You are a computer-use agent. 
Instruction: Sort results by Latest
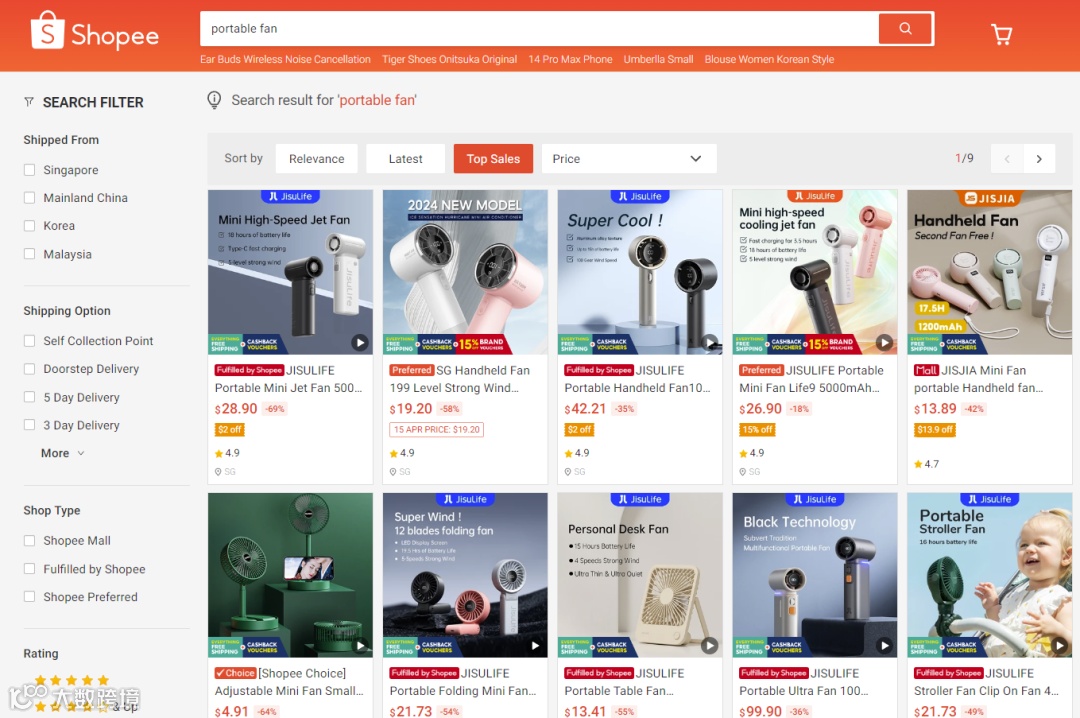pos(405,159)
